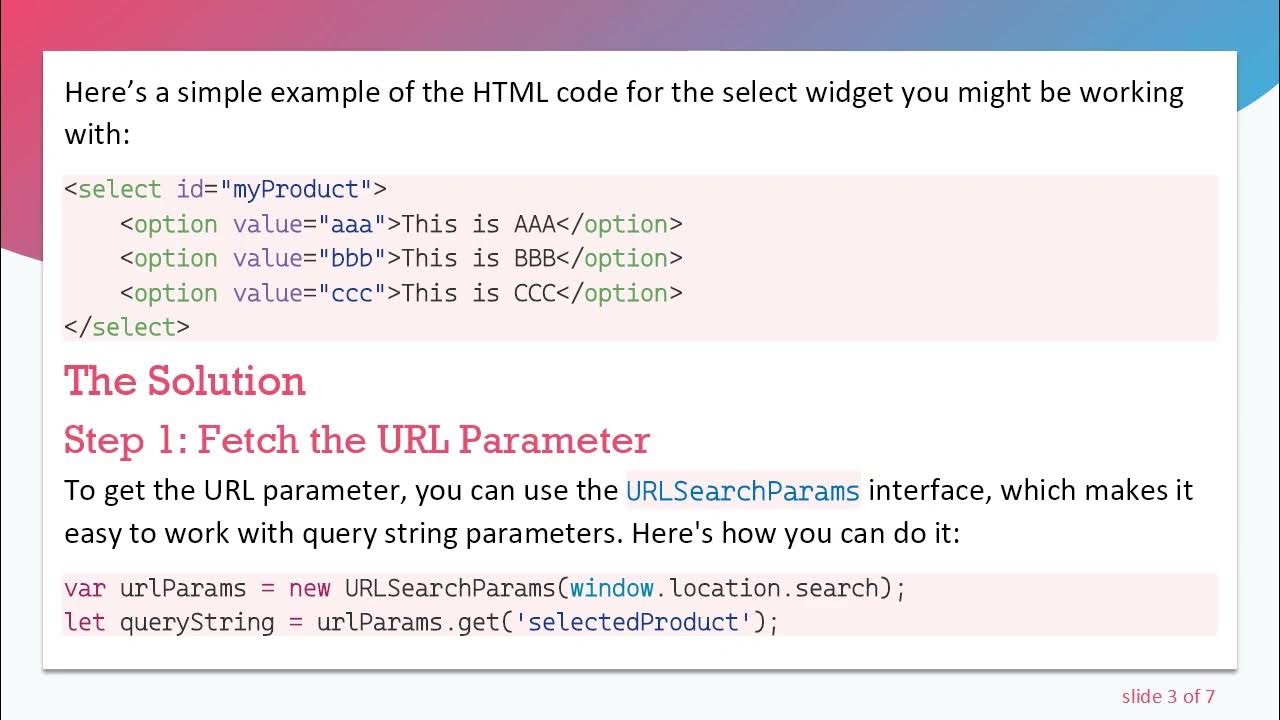This screenshot has width=1280, height=720.
Task: Click the closing </select> tag
Action: (x=126, y=327)
